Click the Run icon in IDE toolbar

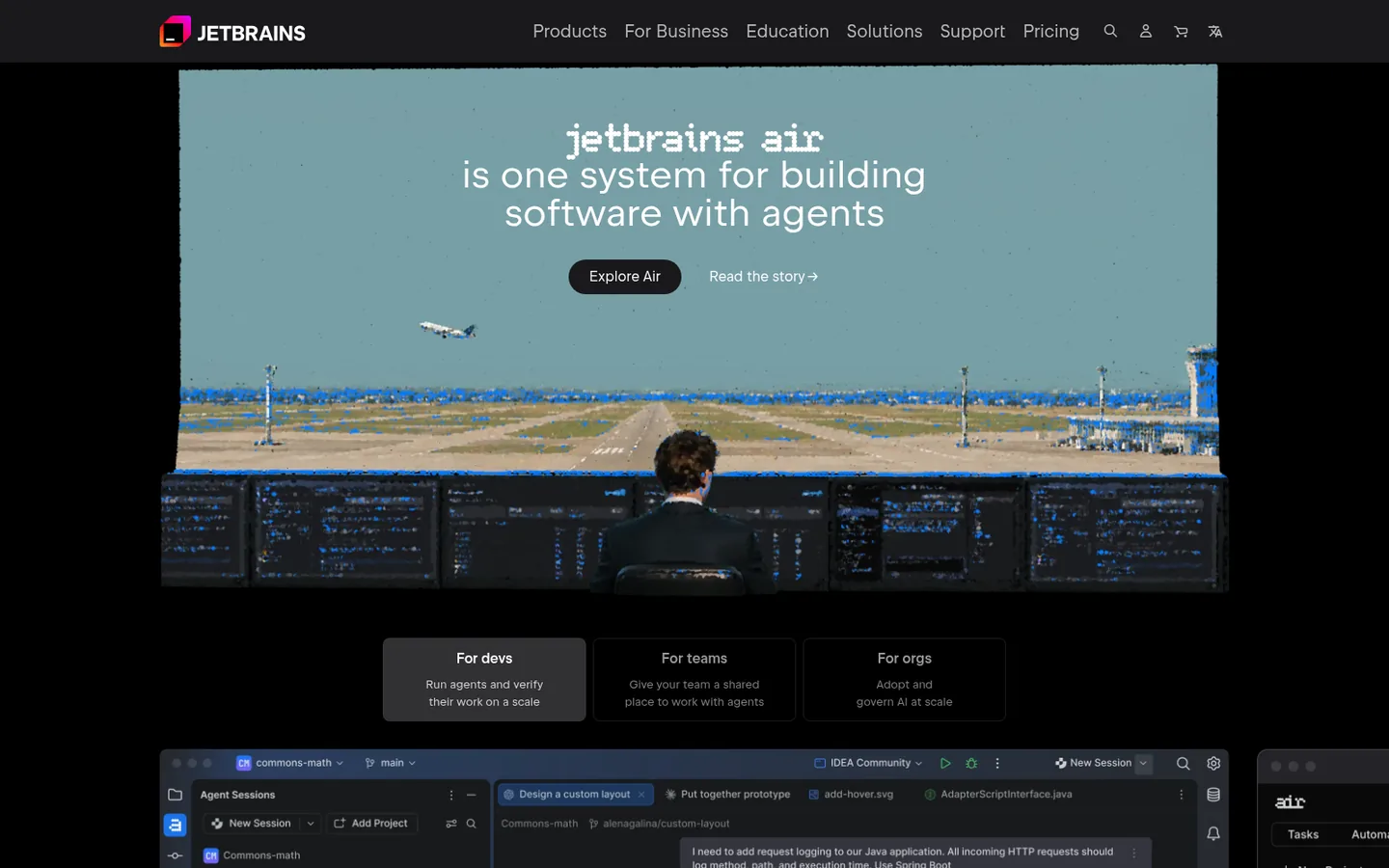pyautogui.click(x=945, y=763)
